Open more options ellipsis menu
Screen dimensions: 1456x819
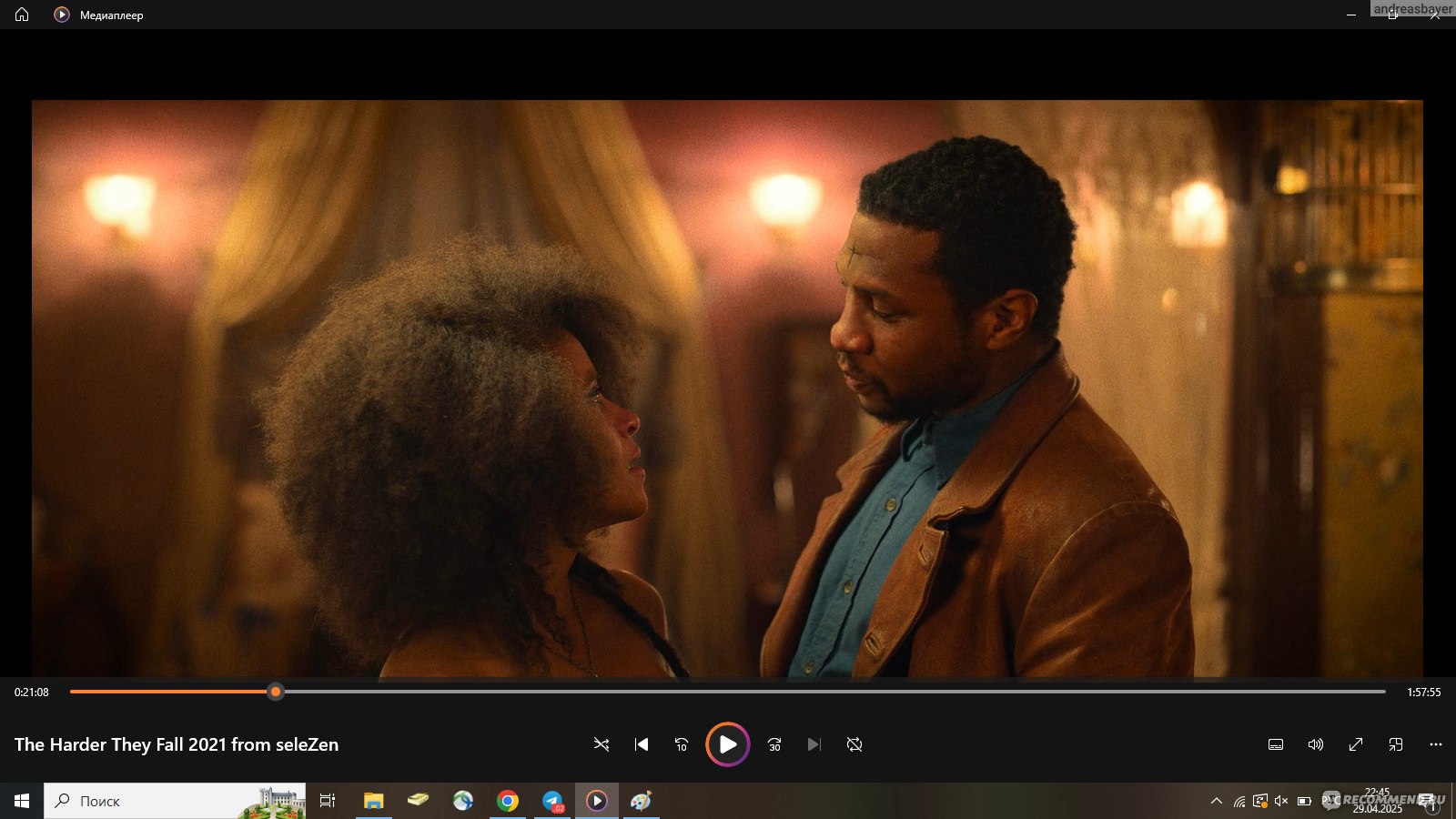[x=1436, y=744]
